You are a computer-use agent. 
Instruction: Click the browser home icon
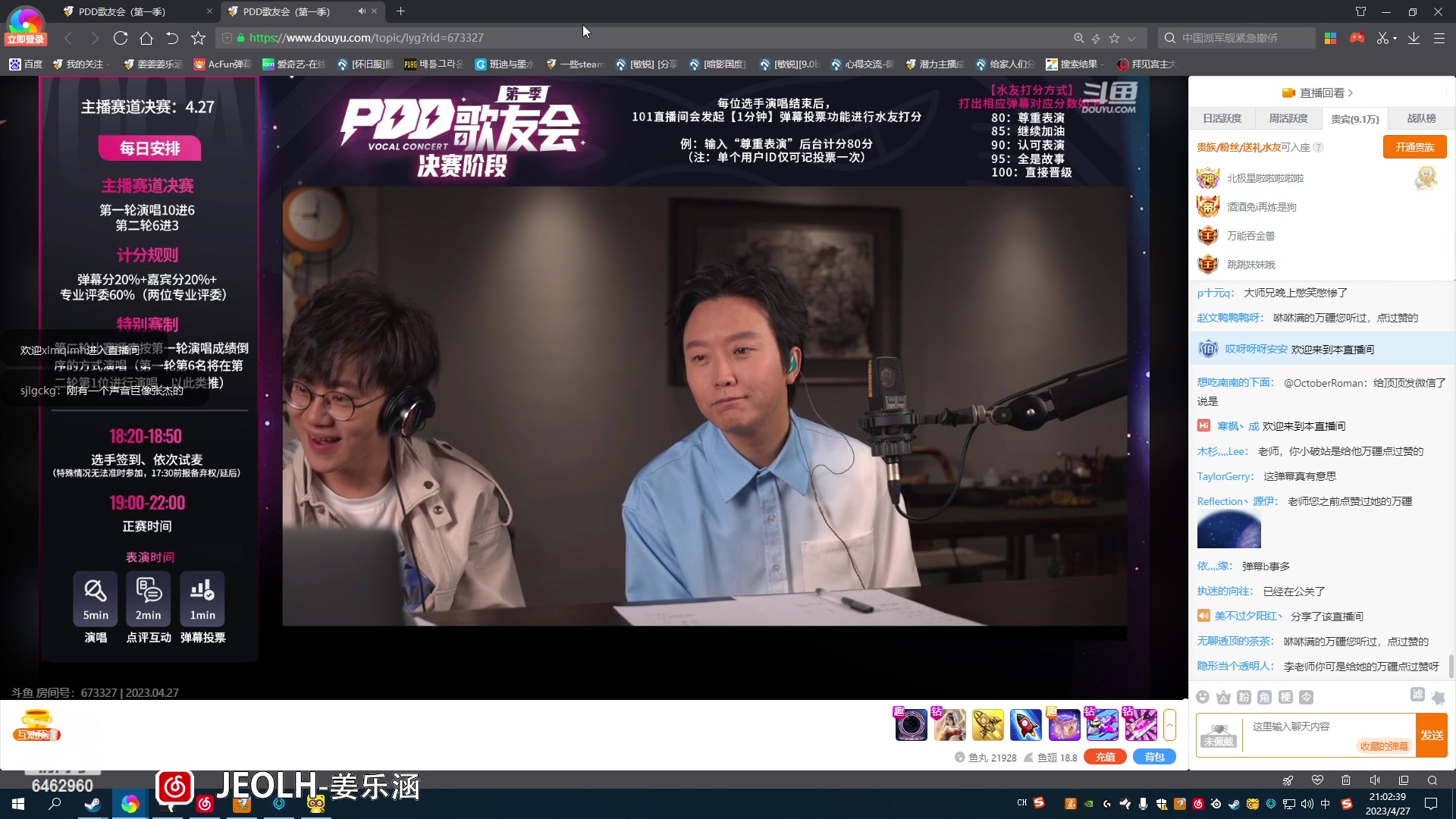pyautogui.click(x=146, y=38)
